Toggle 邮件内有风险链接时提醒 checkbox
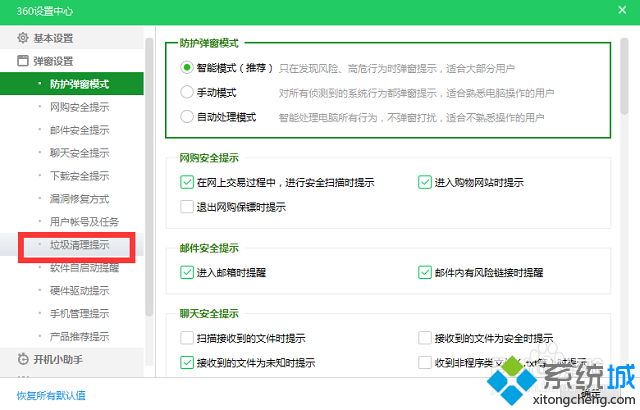The width and height of the screenshot is (640, 410). pyautogui.click(x=424, y=272)
